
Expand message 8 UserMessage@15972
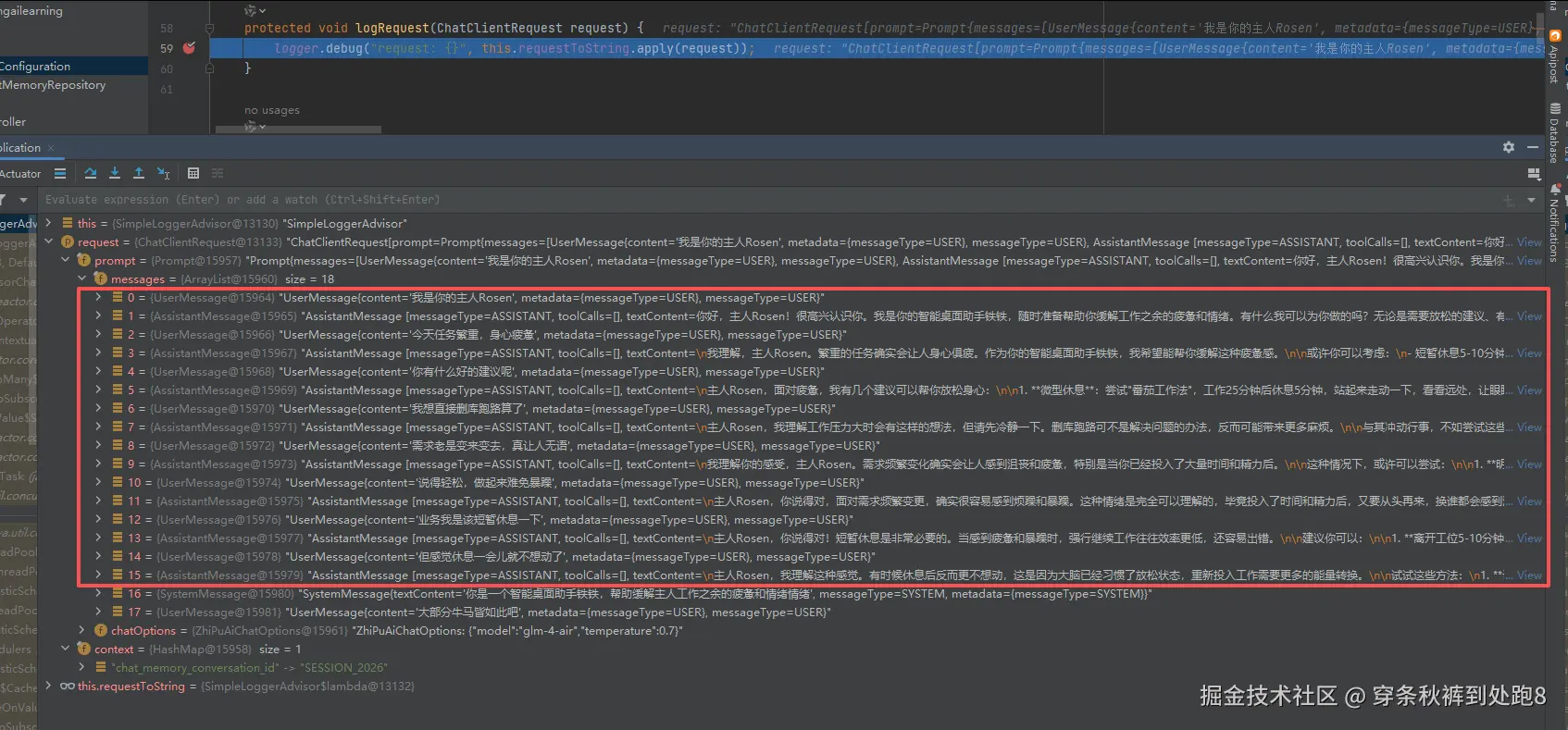[99, 445]
